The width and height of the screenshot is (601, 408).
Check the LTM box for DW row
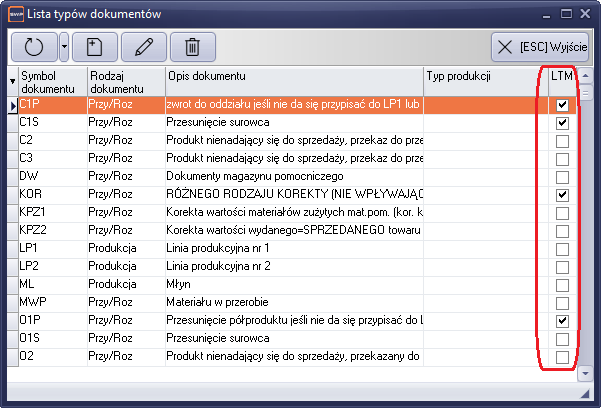(x=563, y=176)
